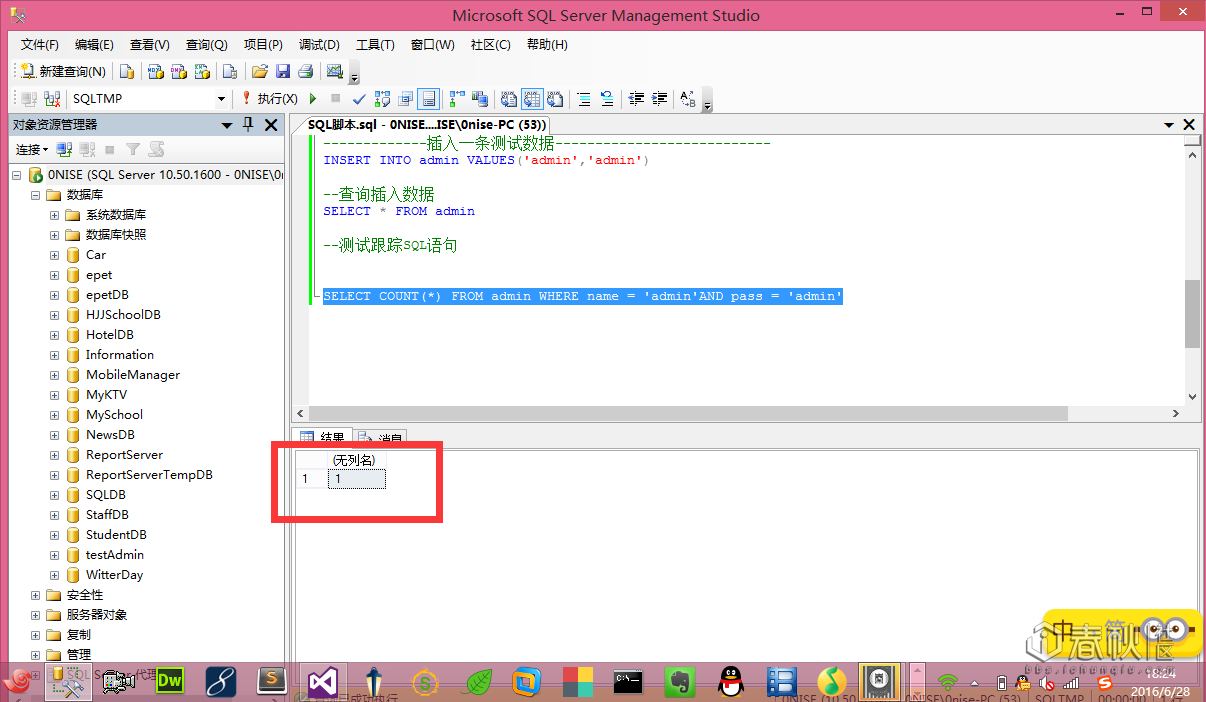Save the script with floppy icon
The width and height of the screenshot is (1206, 702).
click(283, 72)
